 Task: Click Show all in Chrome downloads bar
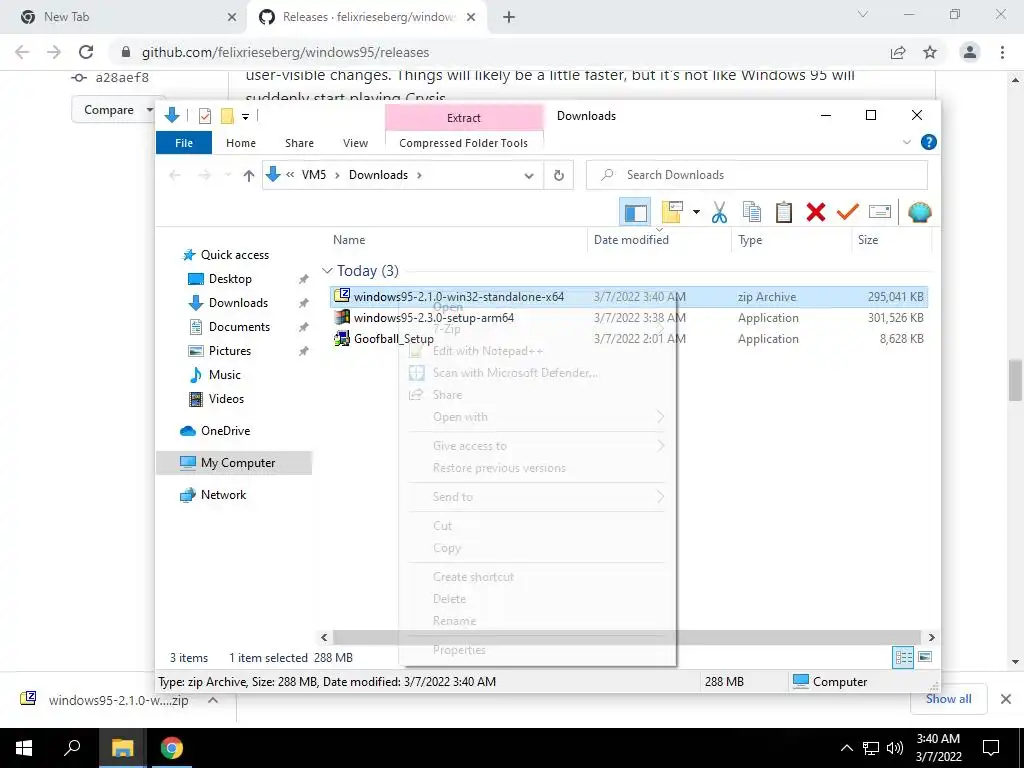coord(948,699)
